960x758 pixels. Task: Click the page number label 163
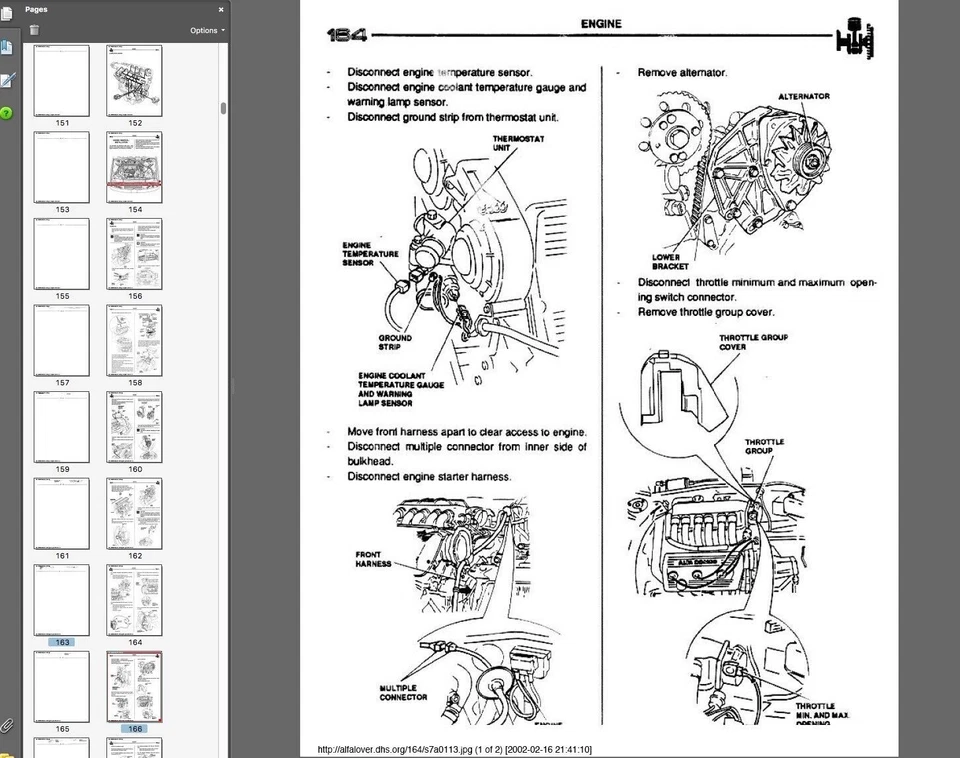pyautogui.click(x=62, y=642)
